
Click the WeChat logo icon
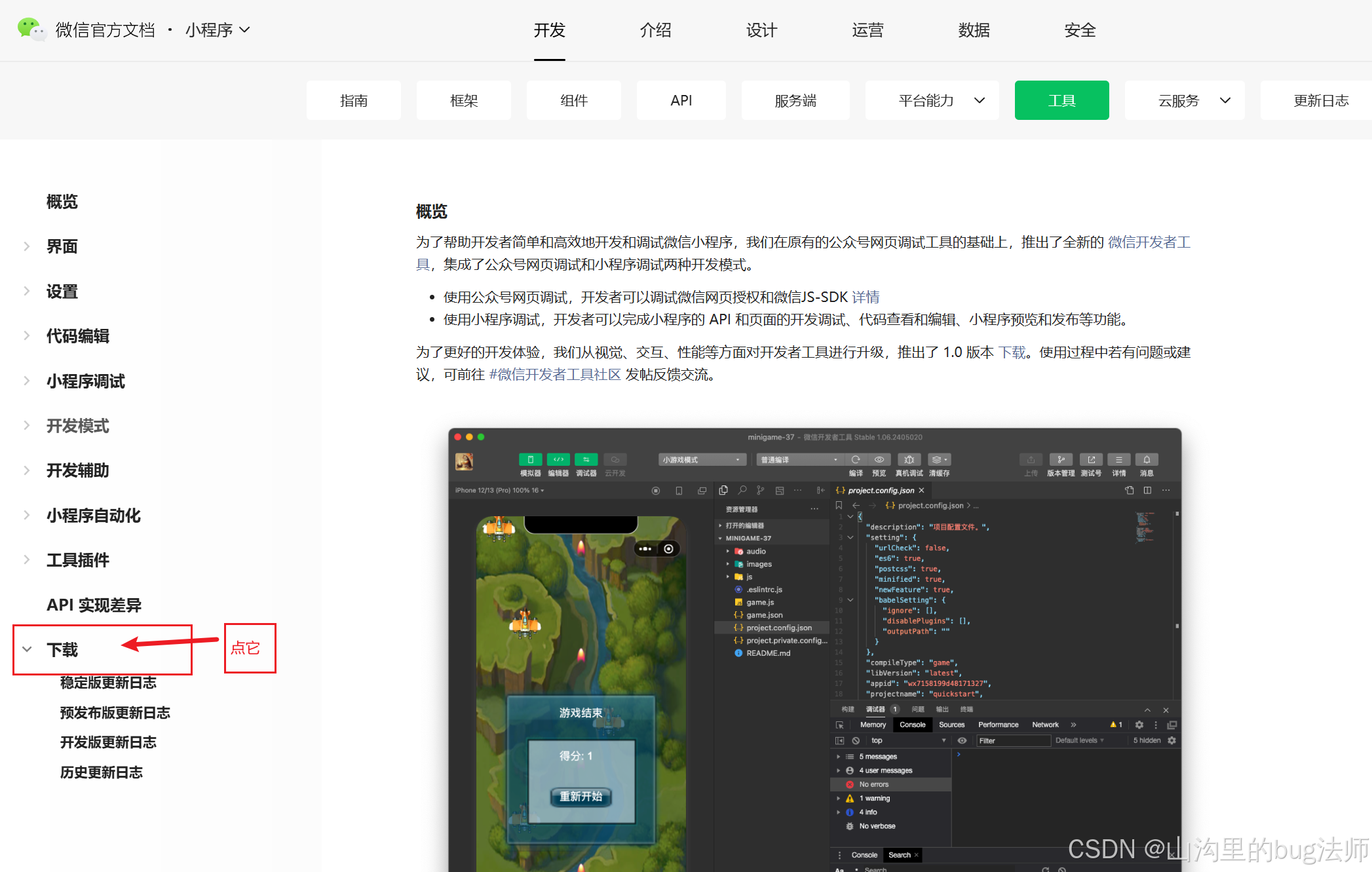31,29
